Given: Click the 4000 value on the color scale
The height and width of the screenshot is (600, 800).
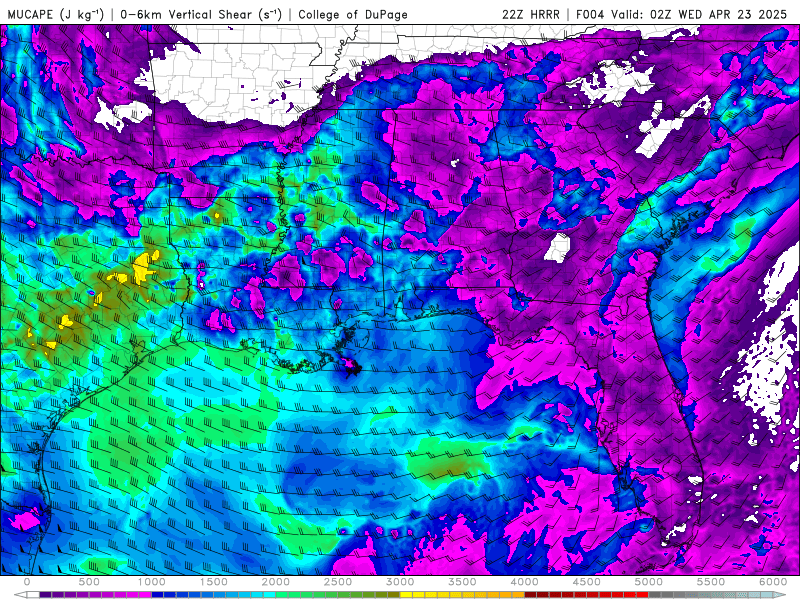Looking at the screenshot, I should [x=524, y=582].
